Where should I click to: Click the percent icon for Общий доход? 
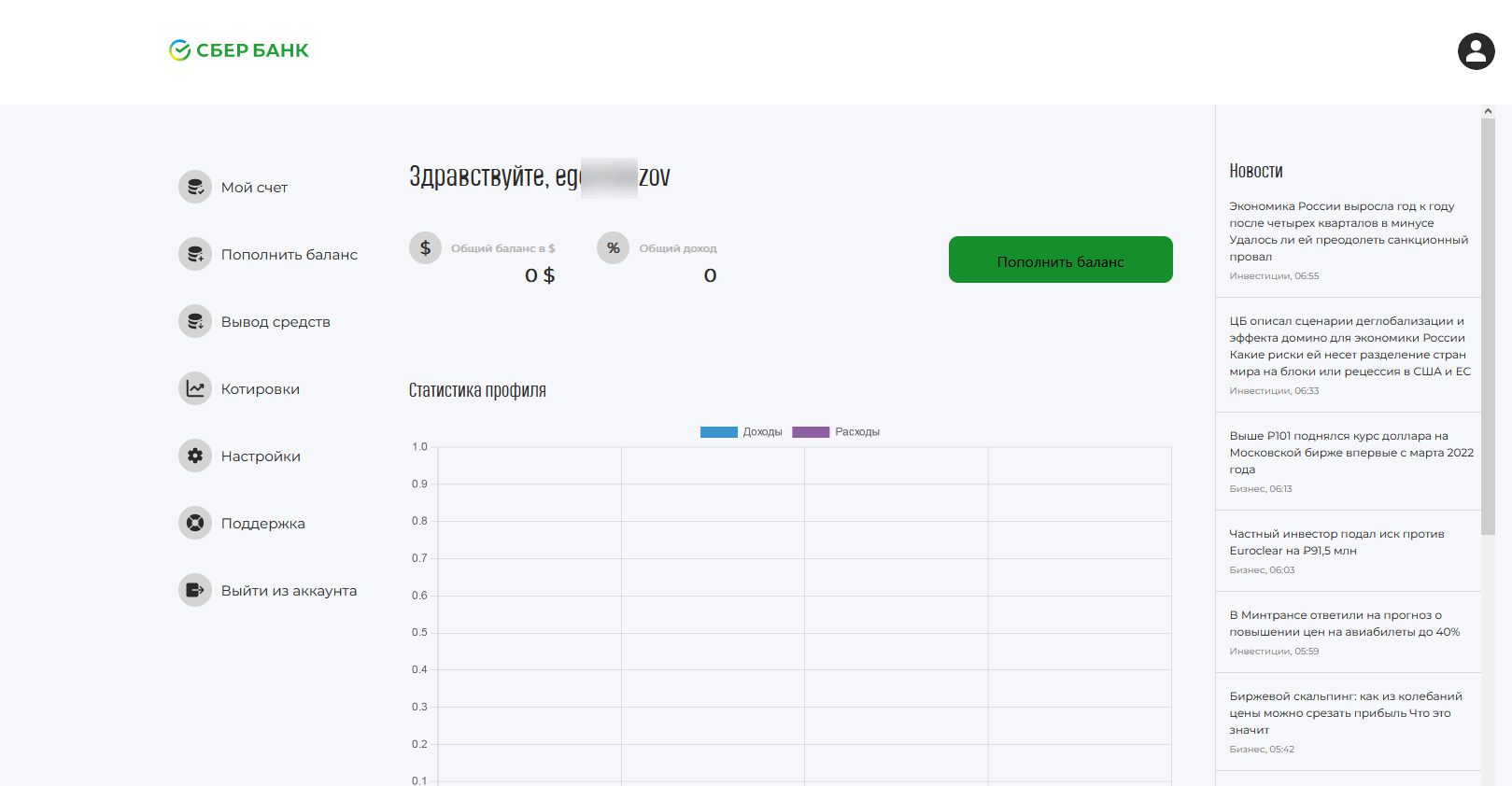tap(613, 247)
